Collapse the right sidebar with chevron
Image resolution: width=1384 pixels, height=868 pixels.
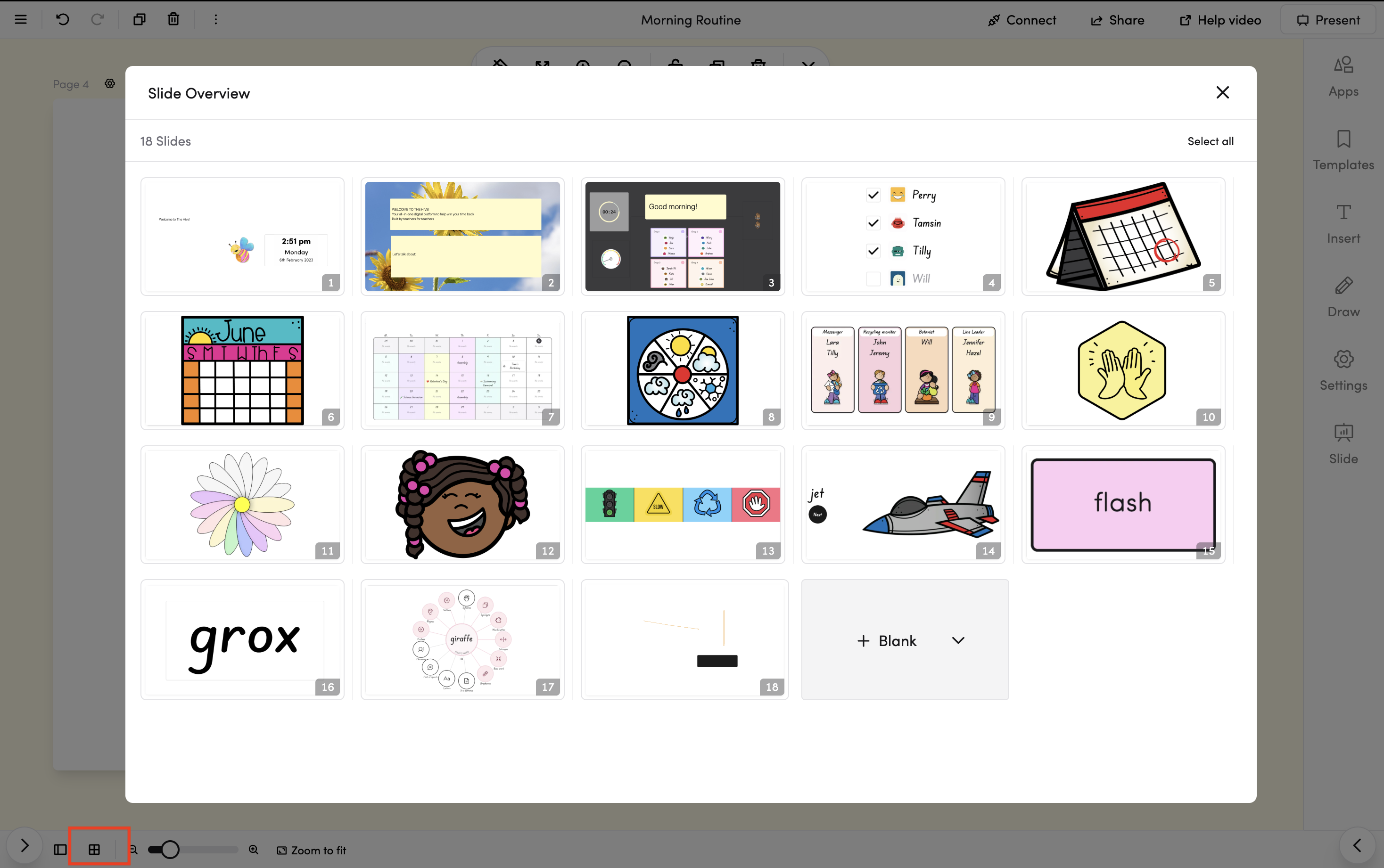coord(1357,845)
